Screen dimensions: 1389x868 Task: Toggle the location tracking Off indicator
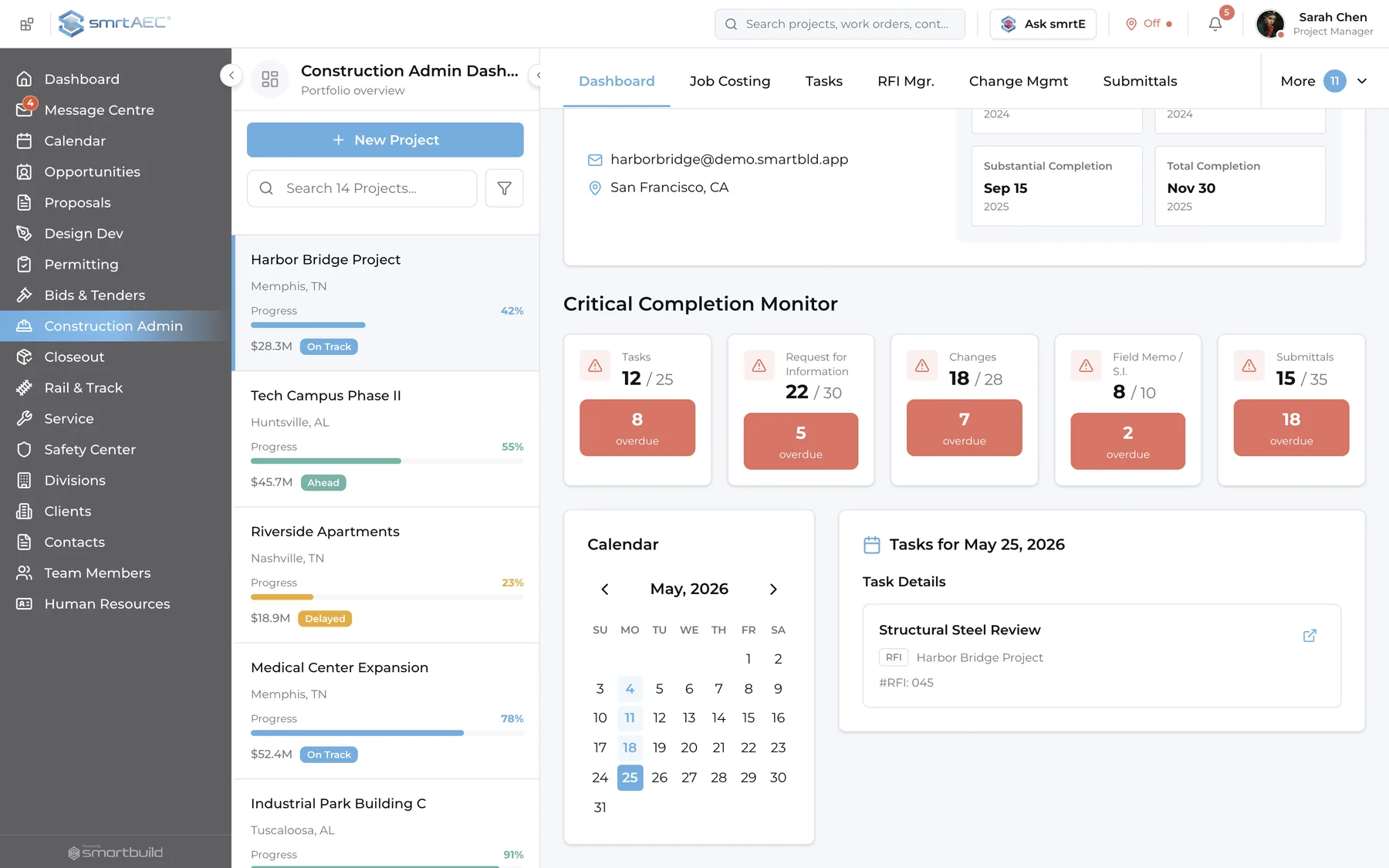click(x=1149, y=24)
